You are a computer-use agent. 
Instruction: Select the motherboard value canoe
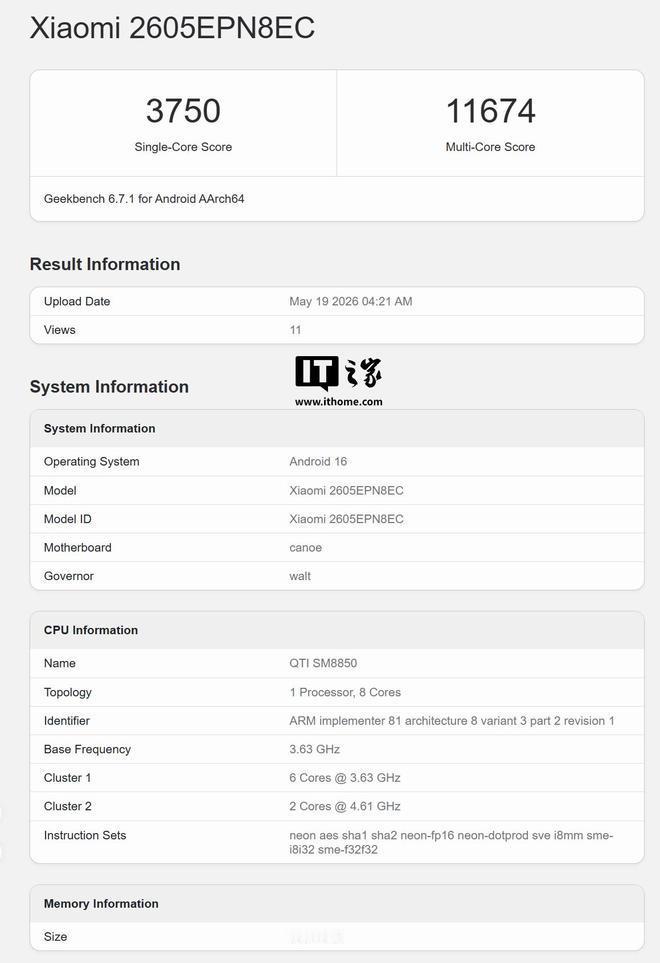(x=305, y=548)
